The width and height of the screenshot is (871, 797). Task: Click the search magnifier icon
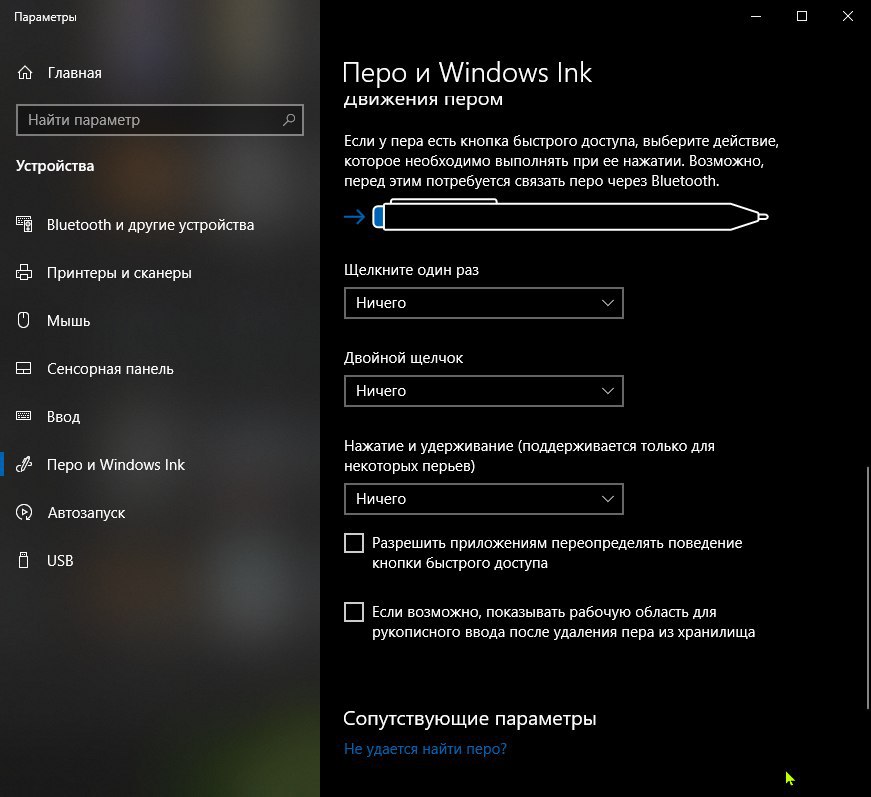tap(288, 119)
